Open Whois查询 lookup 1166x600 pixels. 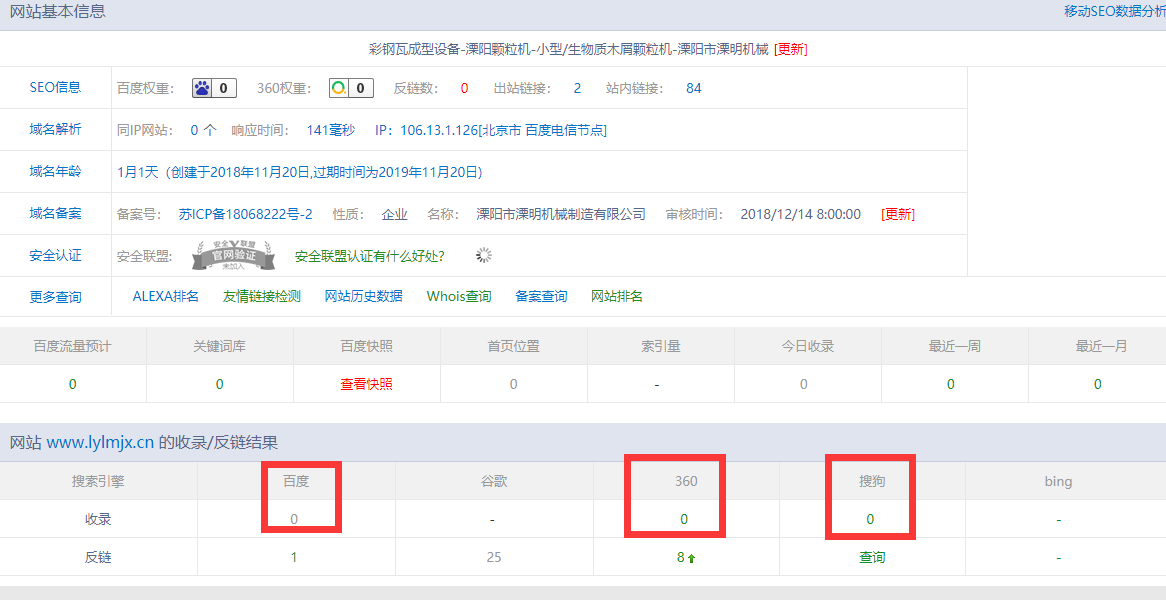[x=459, y=296]
